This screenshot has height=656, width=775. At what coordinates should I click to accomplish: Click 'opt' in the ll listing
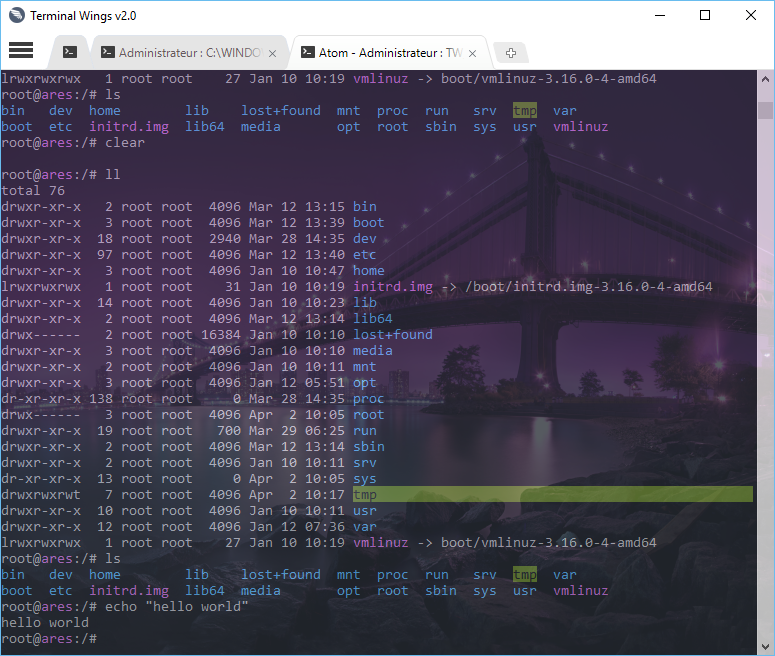[x=365, y=383]
